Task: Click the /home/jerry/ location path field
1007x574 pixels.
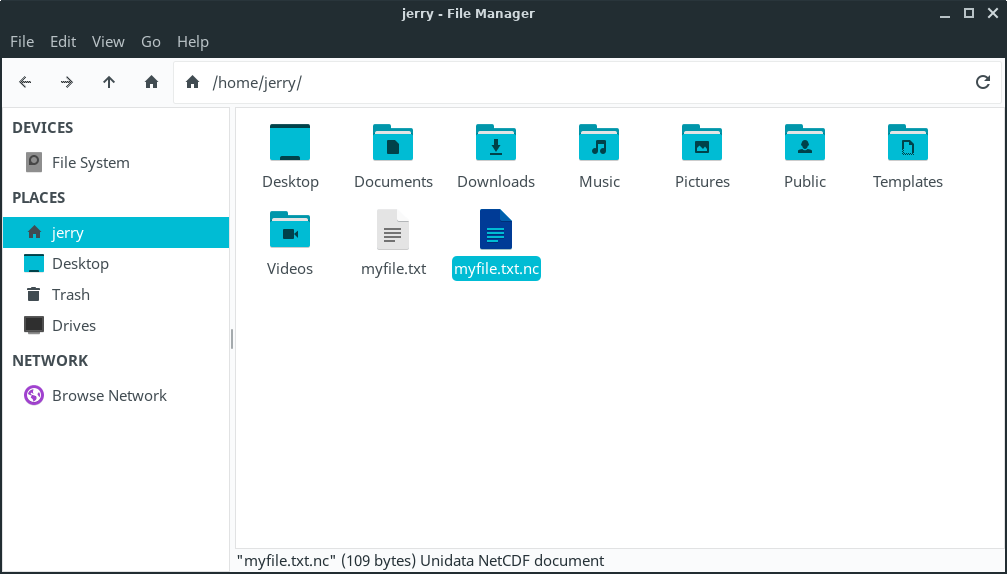Action: 580,83
